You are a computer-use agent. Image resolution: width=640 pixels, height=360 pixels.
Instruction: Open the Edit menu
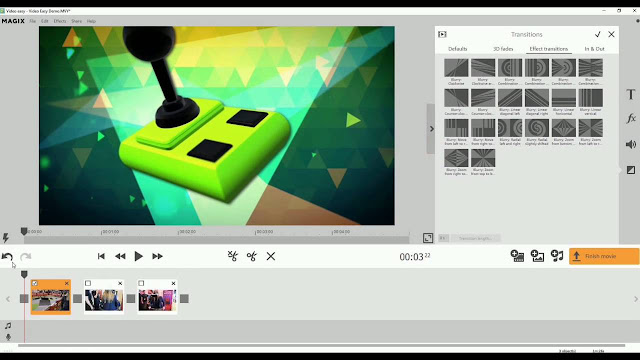pyautogui.click(x=44, y=21)
